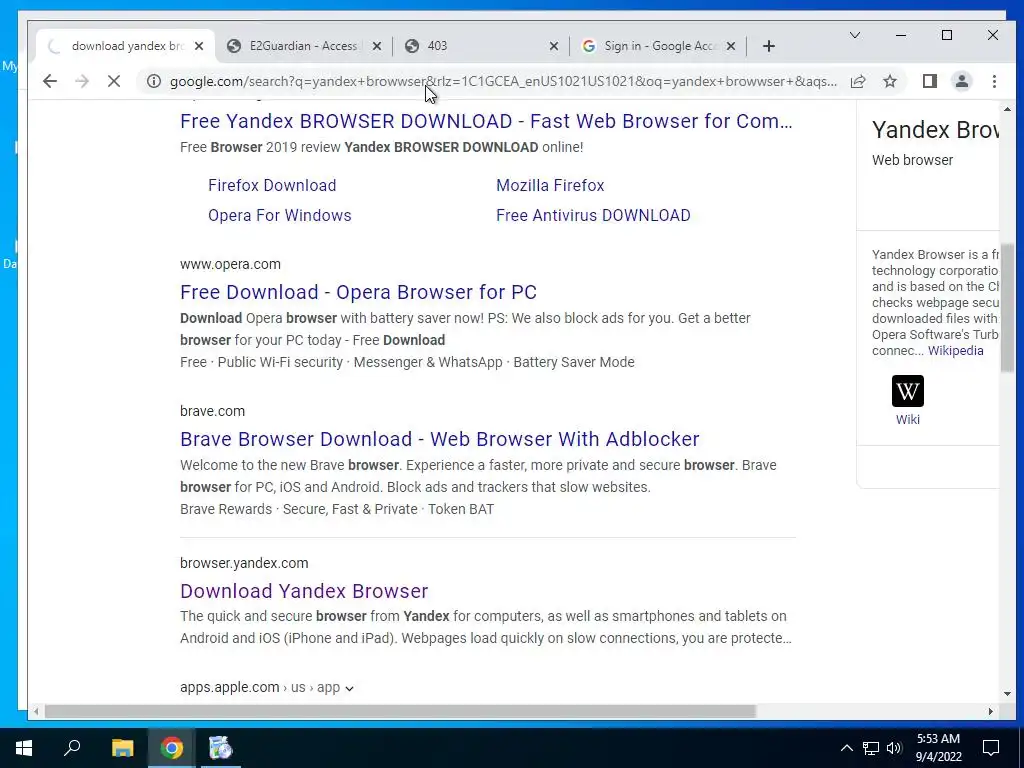1024x768 pixels.
Task: Click the address bar URL field
Action: pos(503,81)
